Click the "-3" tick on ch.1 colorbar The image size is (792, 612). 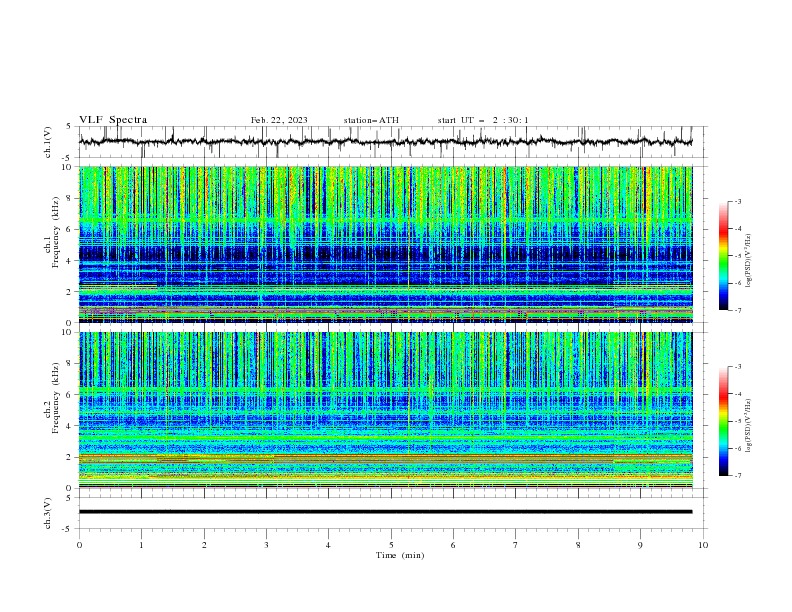point(737,201)
